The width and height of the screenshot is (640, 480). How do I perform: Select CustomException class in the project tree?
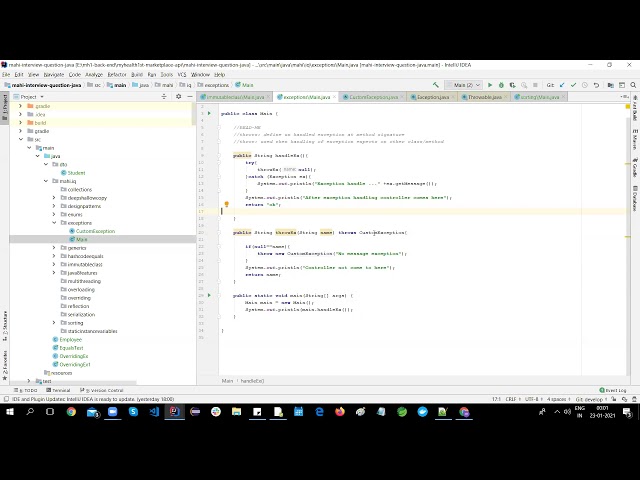click(x=95, y=231)
